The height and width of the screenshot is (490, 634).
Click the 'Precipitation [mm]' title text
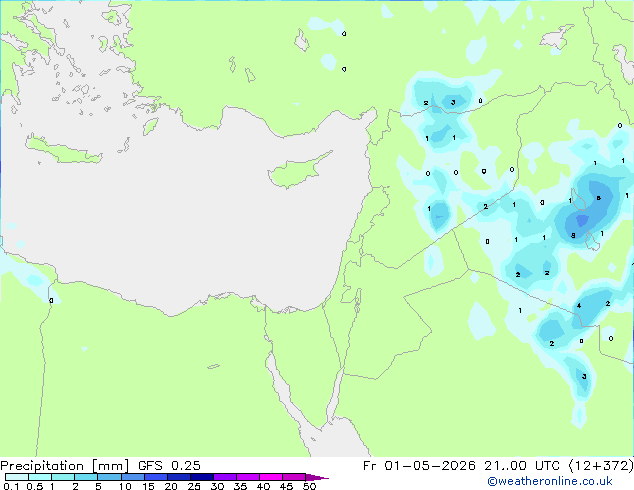pyautogui.click(x=65, y=466)
